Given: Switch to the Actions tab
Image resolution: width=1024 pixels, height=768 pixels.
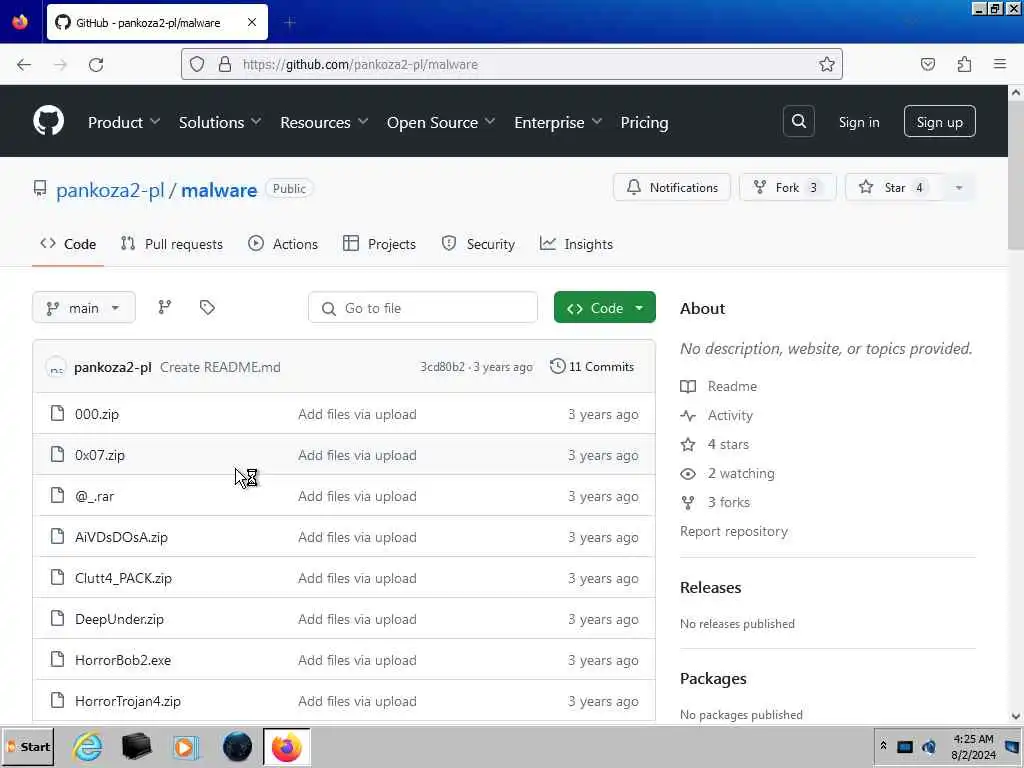Looking at the screenshot, I should pos(283,244).
